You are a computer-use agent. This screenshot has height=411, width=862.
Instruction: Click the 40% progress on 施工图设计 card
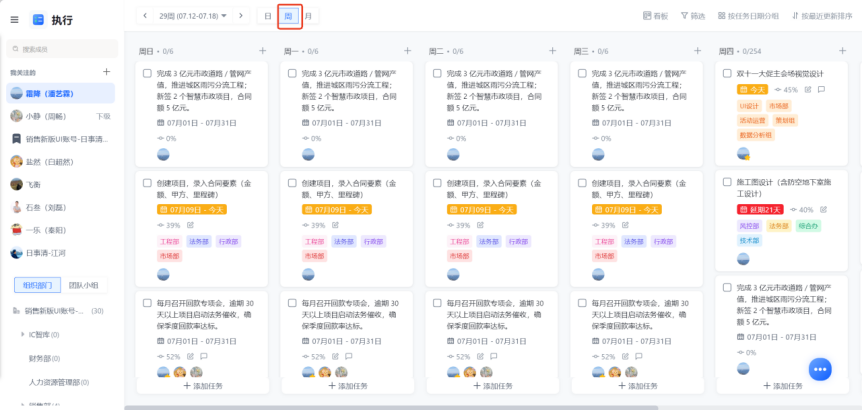[x=802, y=209]
